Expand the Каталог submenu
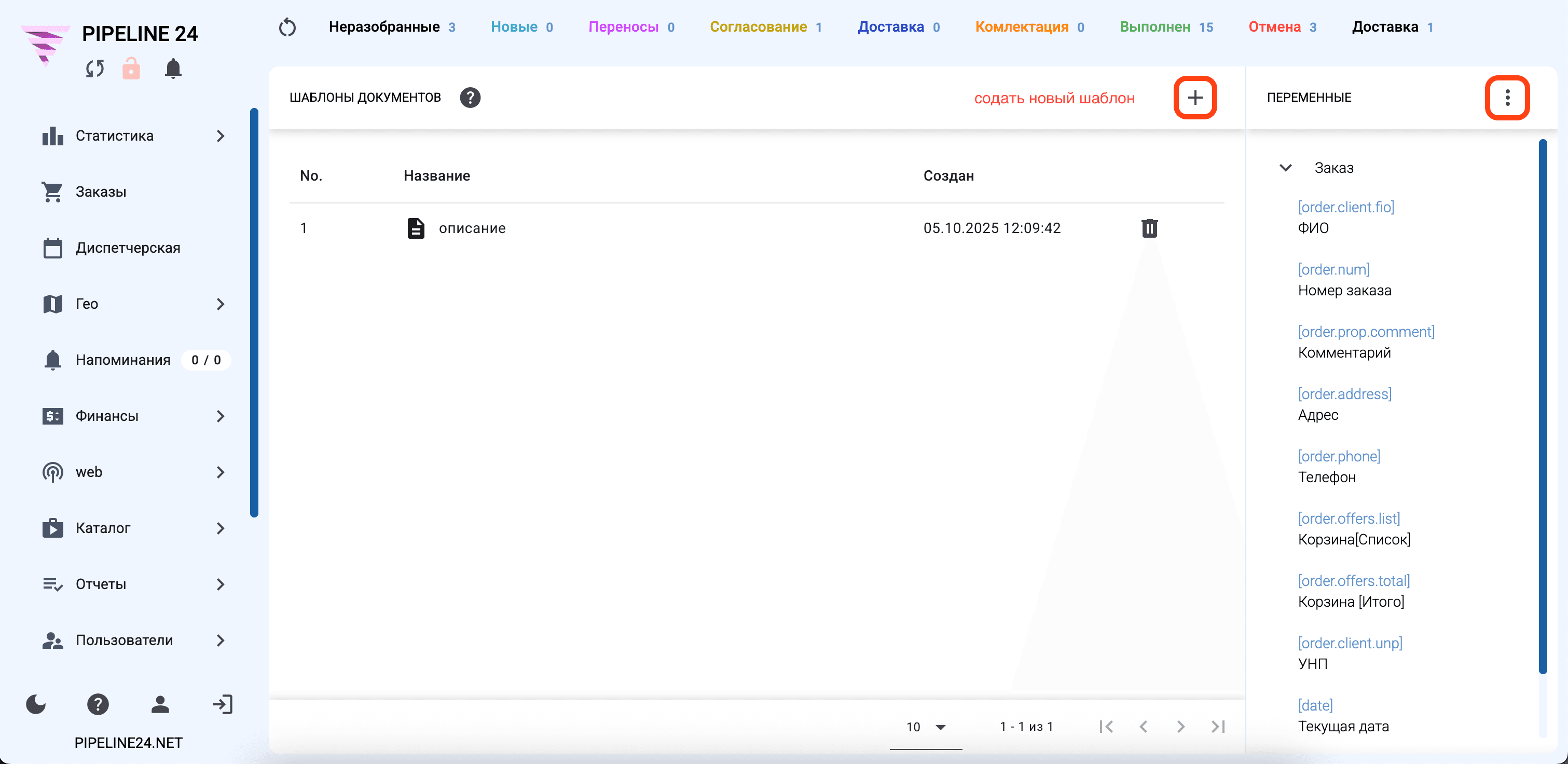 coord(133,528)
